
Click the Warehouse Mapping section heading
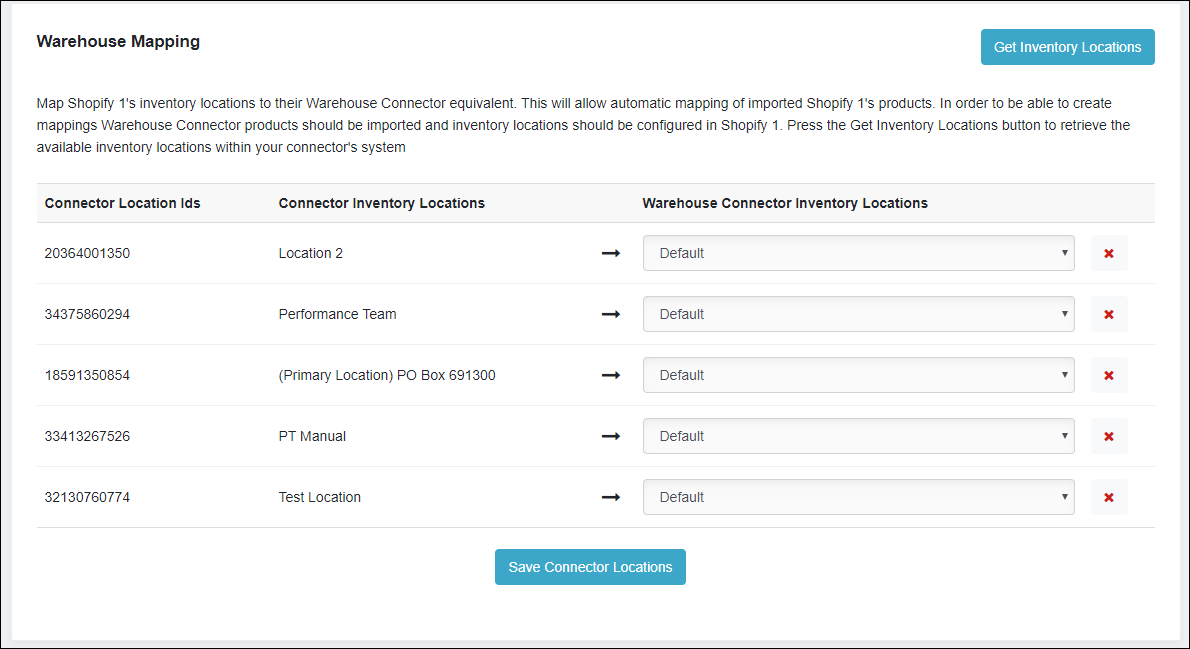click(118, 42)
